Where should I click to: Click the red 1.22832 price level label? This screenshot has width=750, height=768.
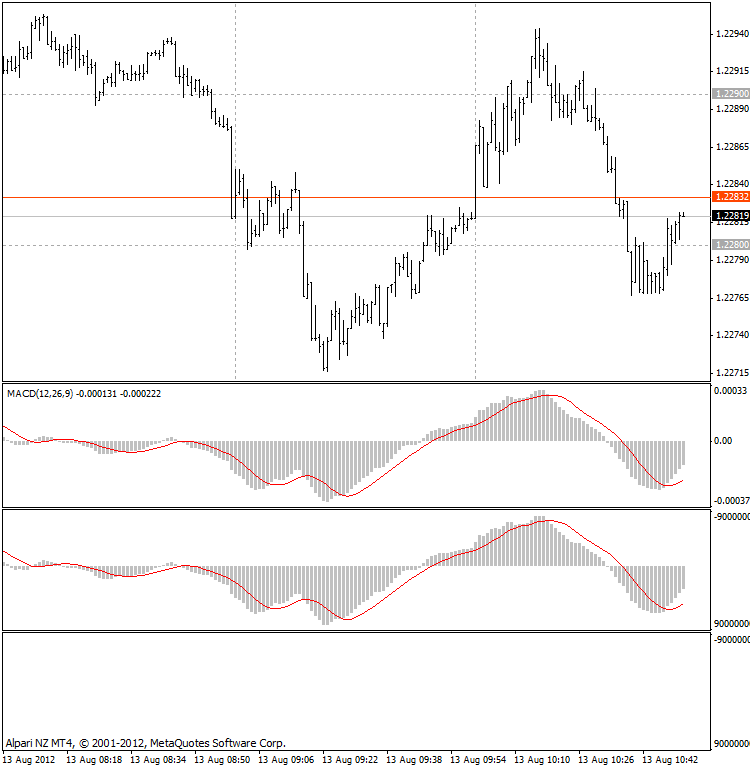tap(730, 198)
